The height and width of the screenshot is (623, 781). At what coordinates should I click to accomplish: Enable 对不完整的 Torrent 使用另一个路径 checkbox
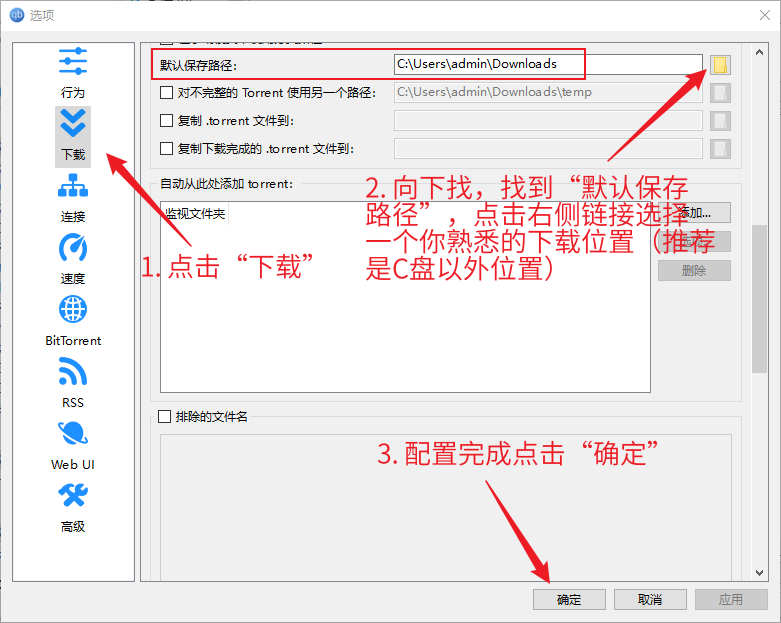[167, 93]
